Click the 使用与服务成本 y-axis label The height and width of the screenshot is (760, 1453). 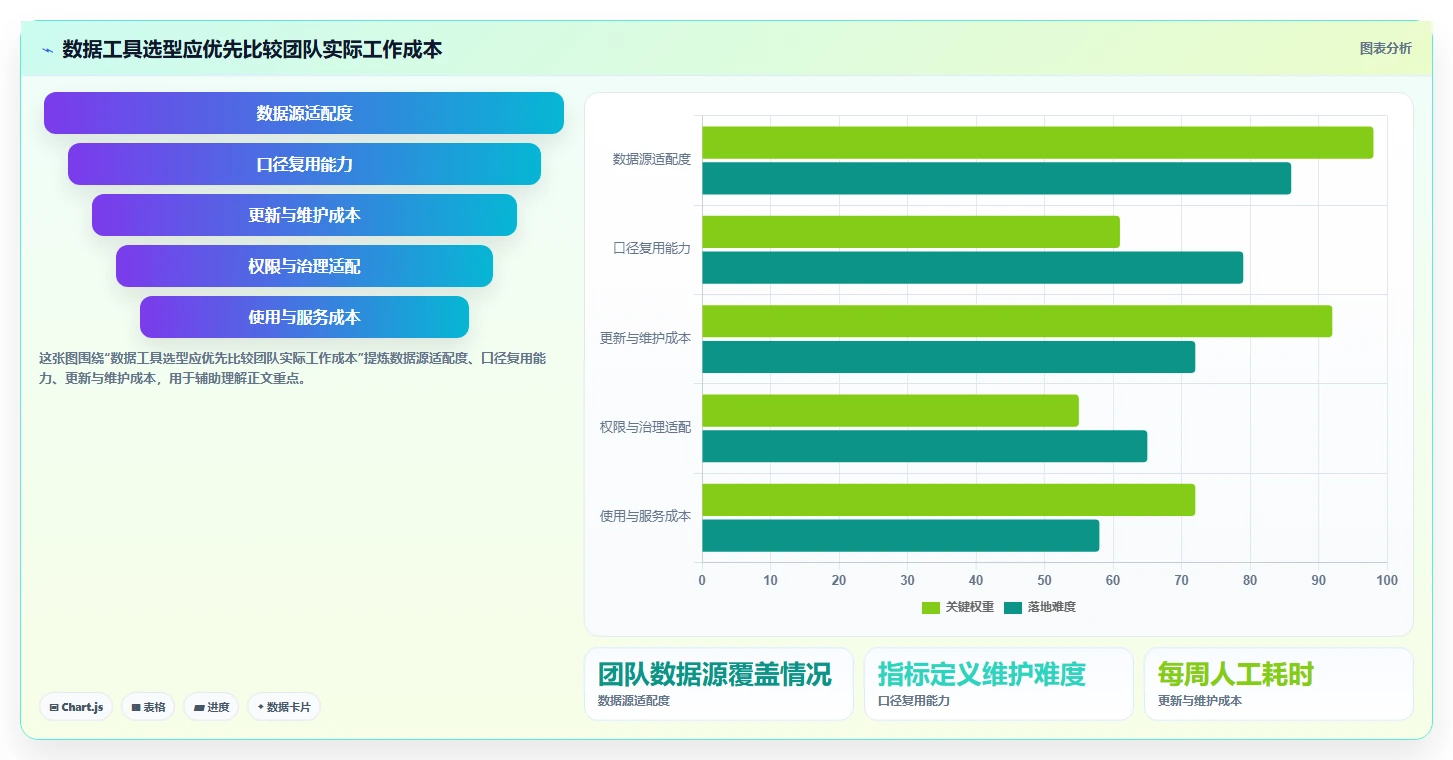[x=645, y=516]
